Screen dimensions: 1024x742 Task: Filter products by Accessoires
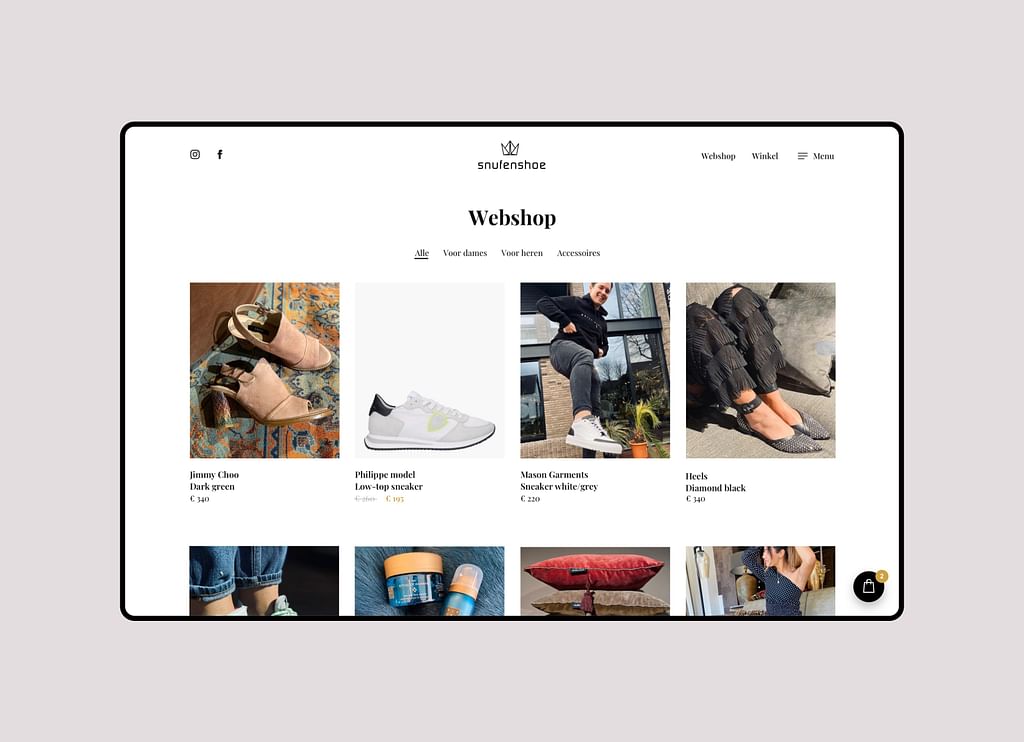[x=578, y=253]
